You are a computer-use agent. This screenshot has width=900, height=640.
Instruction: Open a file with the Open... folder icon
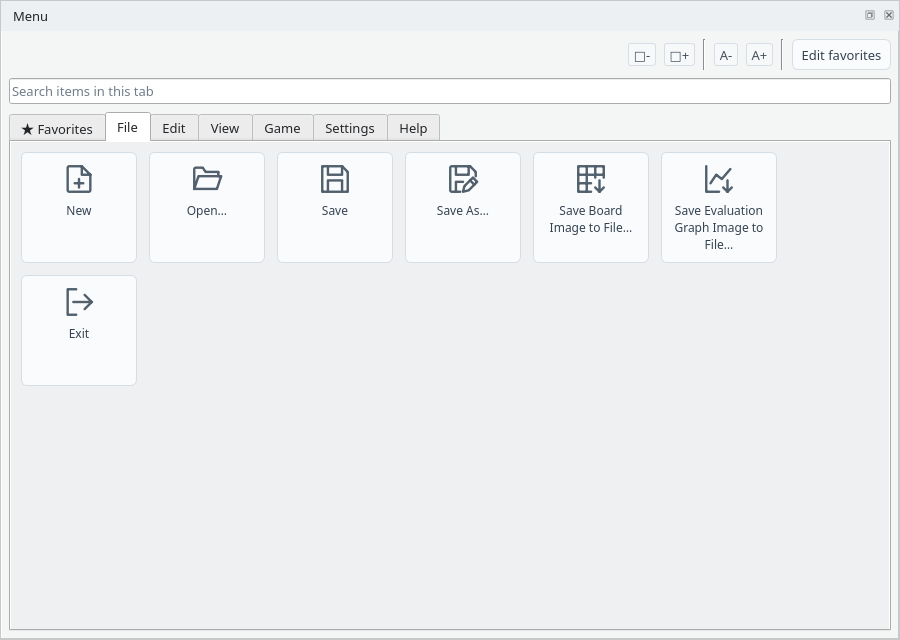(x=207, y=207)
